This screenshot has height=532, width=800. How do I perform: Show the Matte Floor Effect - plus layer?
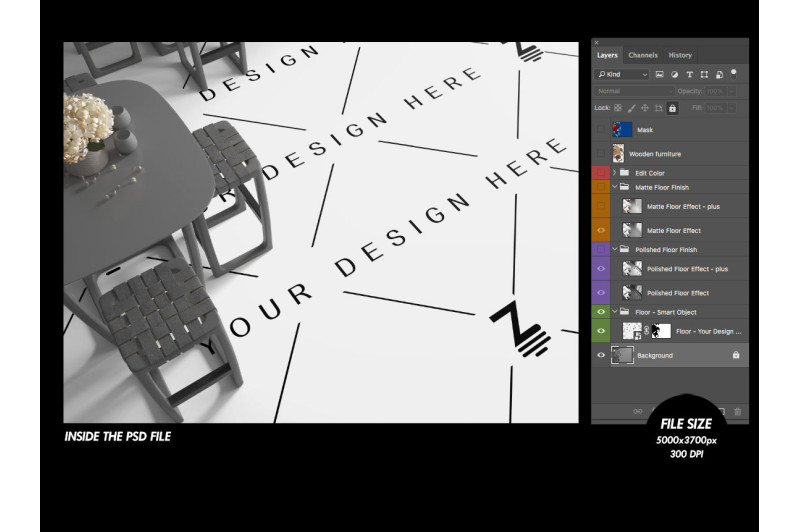(x=601, y=206)
